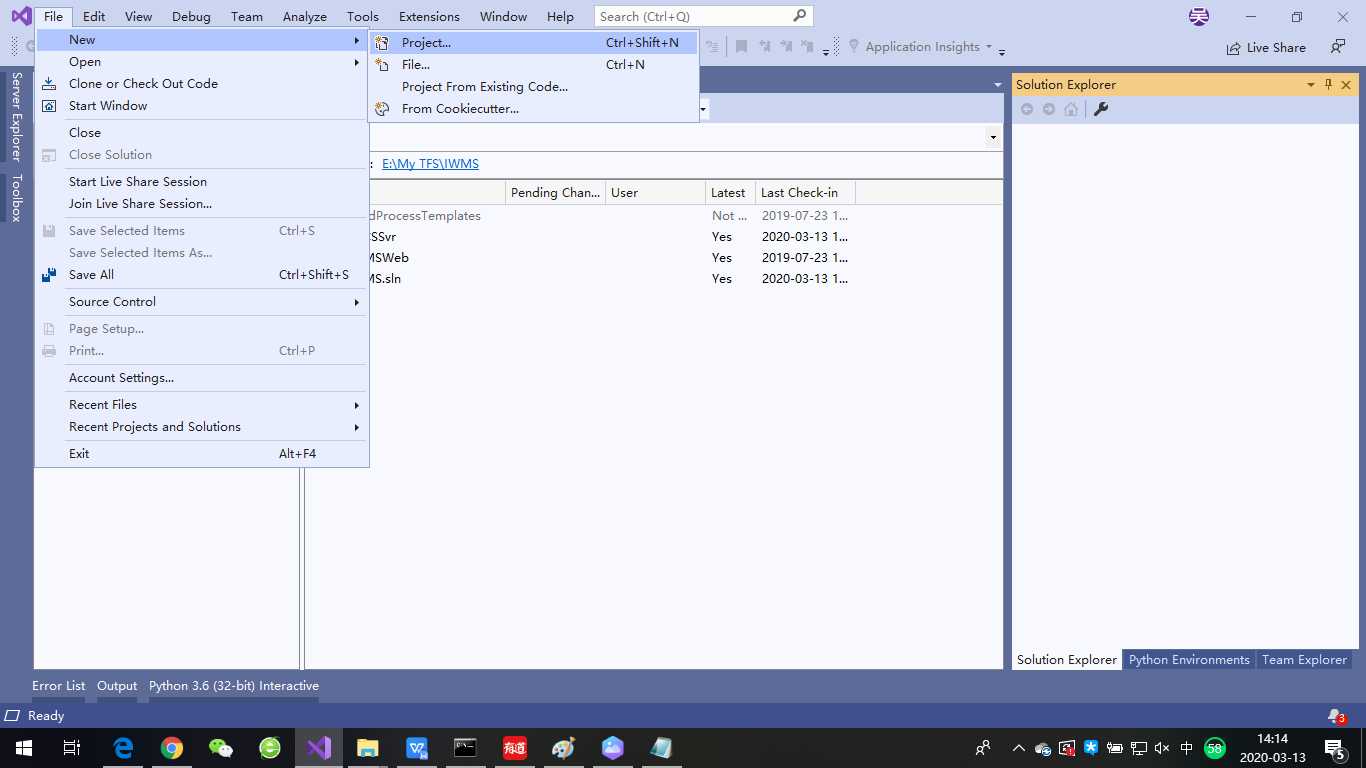1366x768 pixels.
Task: Choose From Cookiecutter... menu item
Action: 533,109
